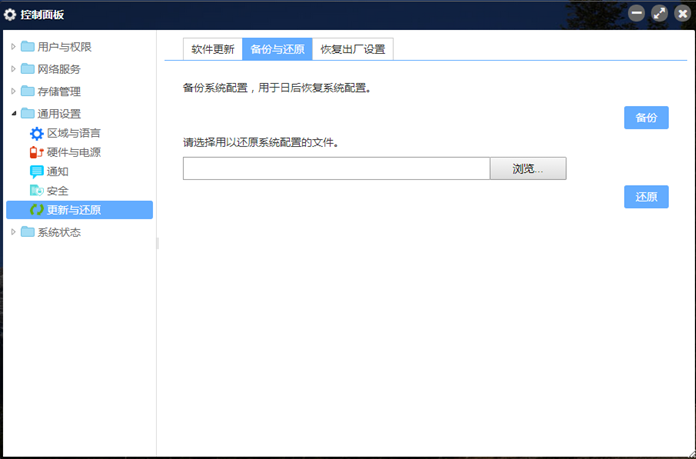
Task: Click the 浏览... file browse button
Action: point(528,168)
